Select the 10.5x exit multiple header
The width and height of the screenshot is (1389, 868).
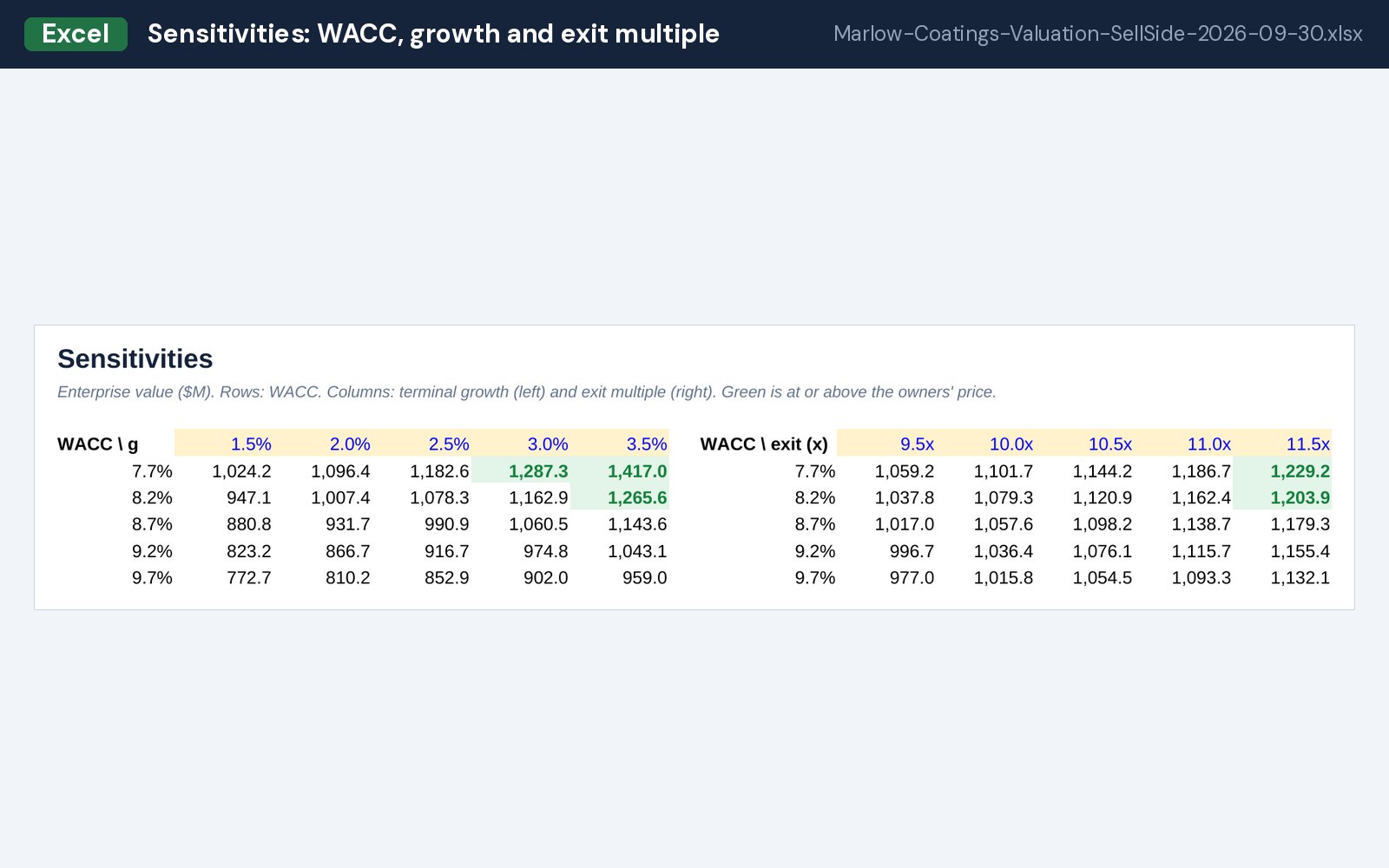[x=1110, y=444]
